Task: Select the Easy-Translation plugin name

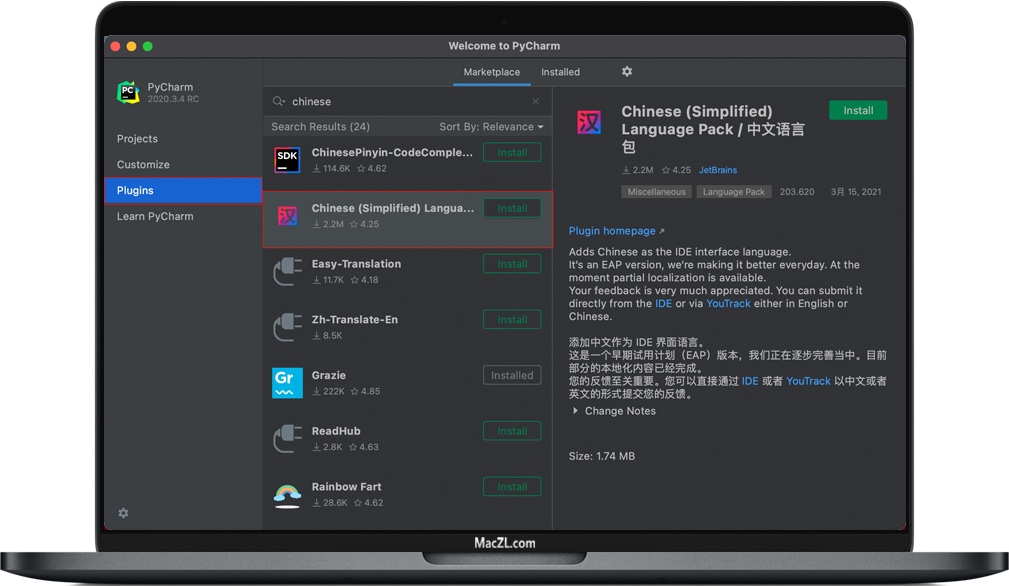Action: click(x=356, y=264)
